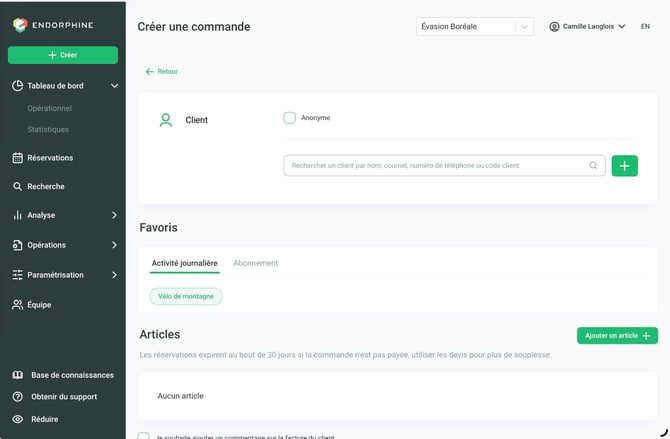
Task: Select the Activité journalière tab
Action: pos(185,263)
